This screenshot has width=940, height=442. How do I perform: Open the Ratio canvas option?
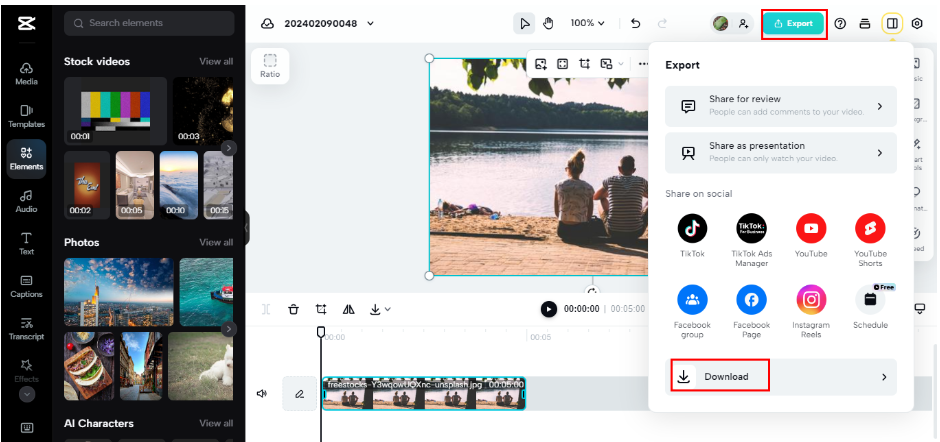270,66
